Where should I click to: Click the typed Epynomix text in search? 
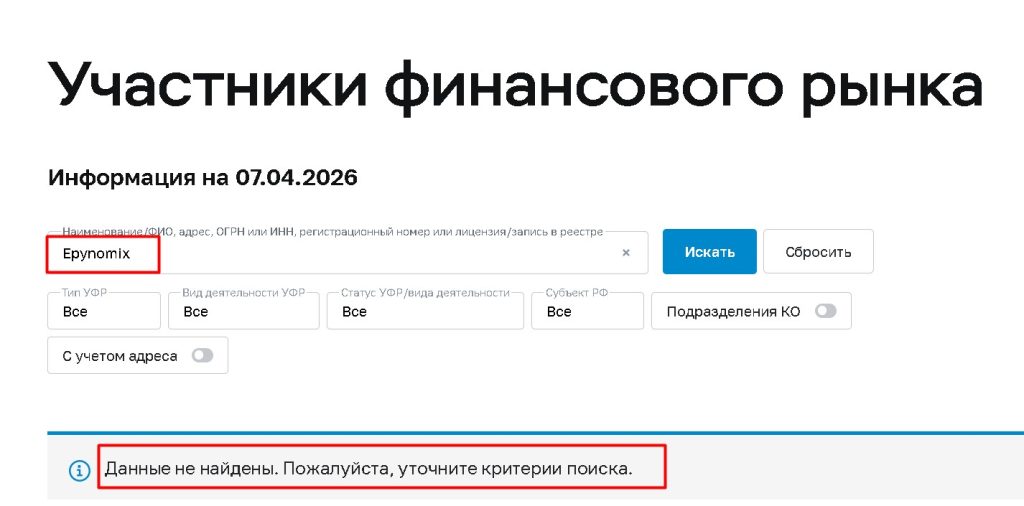(96, 254)
